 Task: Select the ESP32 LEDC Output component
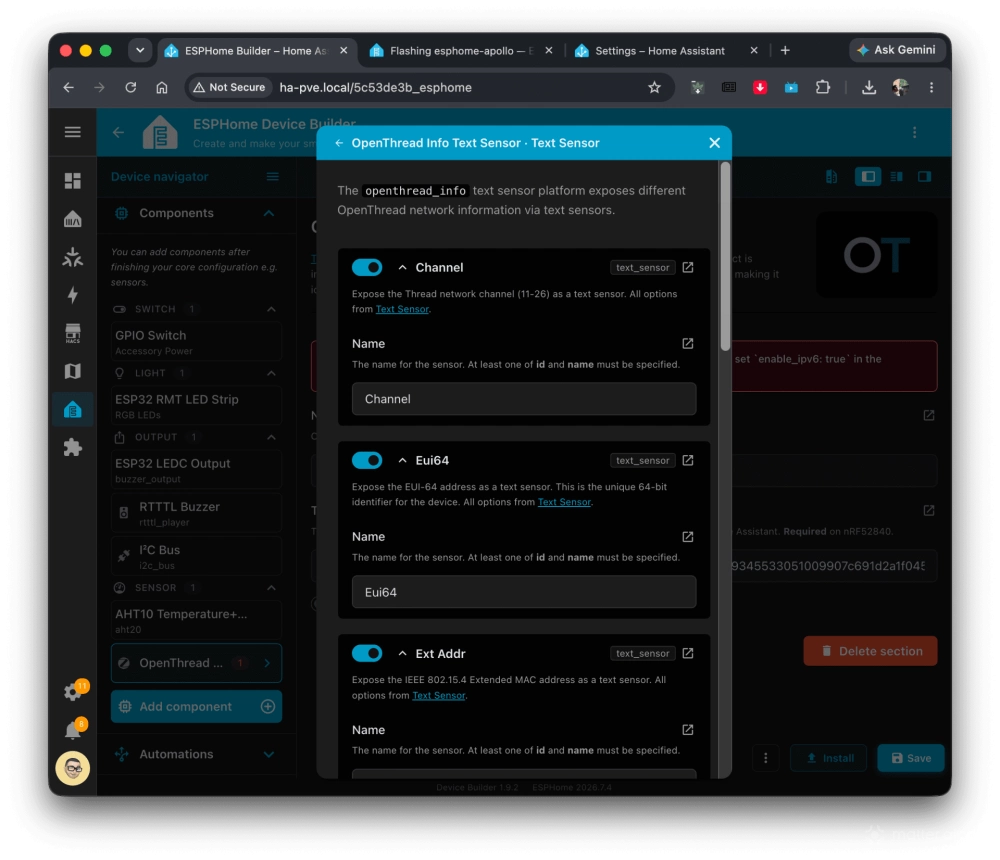196,470
